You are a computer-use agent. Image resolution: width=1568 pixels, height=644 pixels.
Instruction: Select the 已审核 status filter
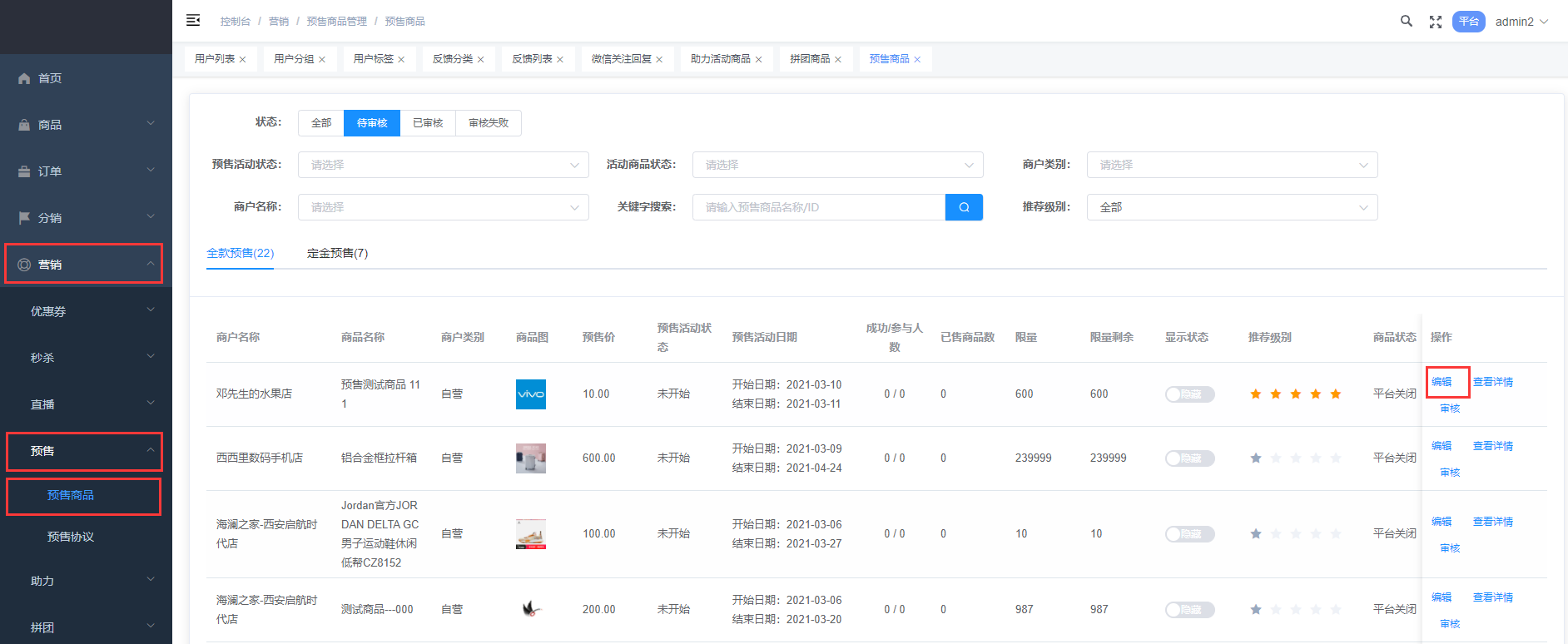[428, 123]
